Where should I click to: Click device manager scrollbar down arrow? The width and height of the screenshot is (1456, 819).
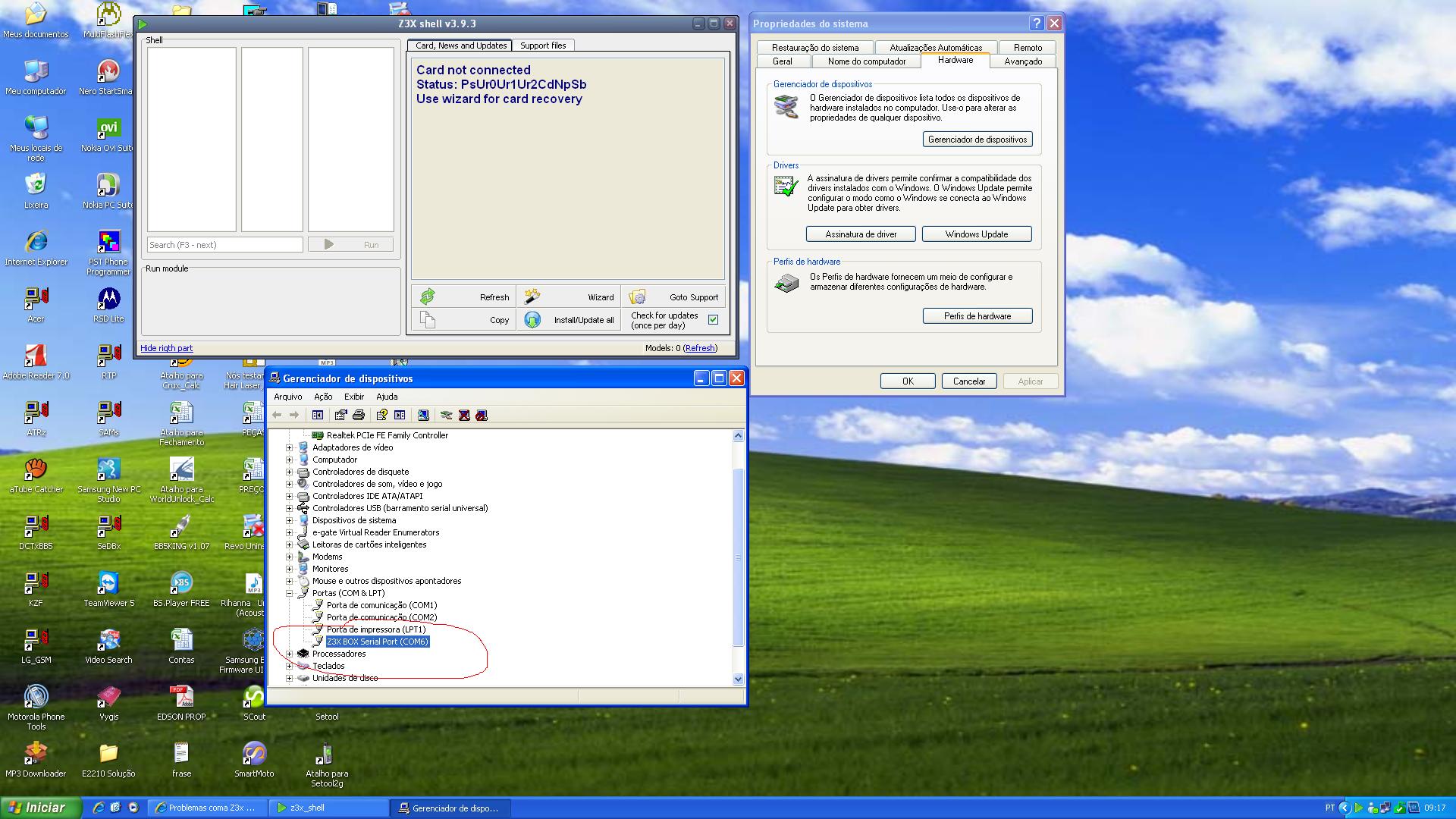coord(739,679)
